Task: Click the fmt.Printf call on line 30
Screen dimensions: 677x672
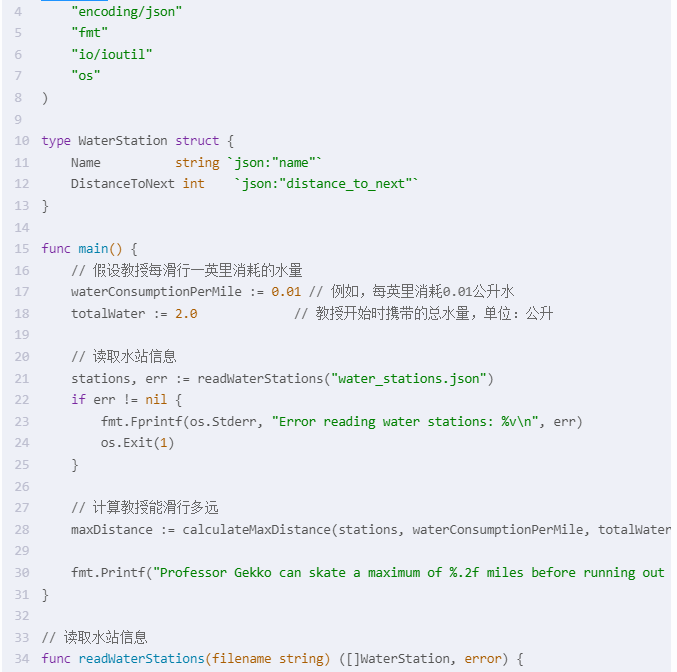Action: (x=108, y=572)
